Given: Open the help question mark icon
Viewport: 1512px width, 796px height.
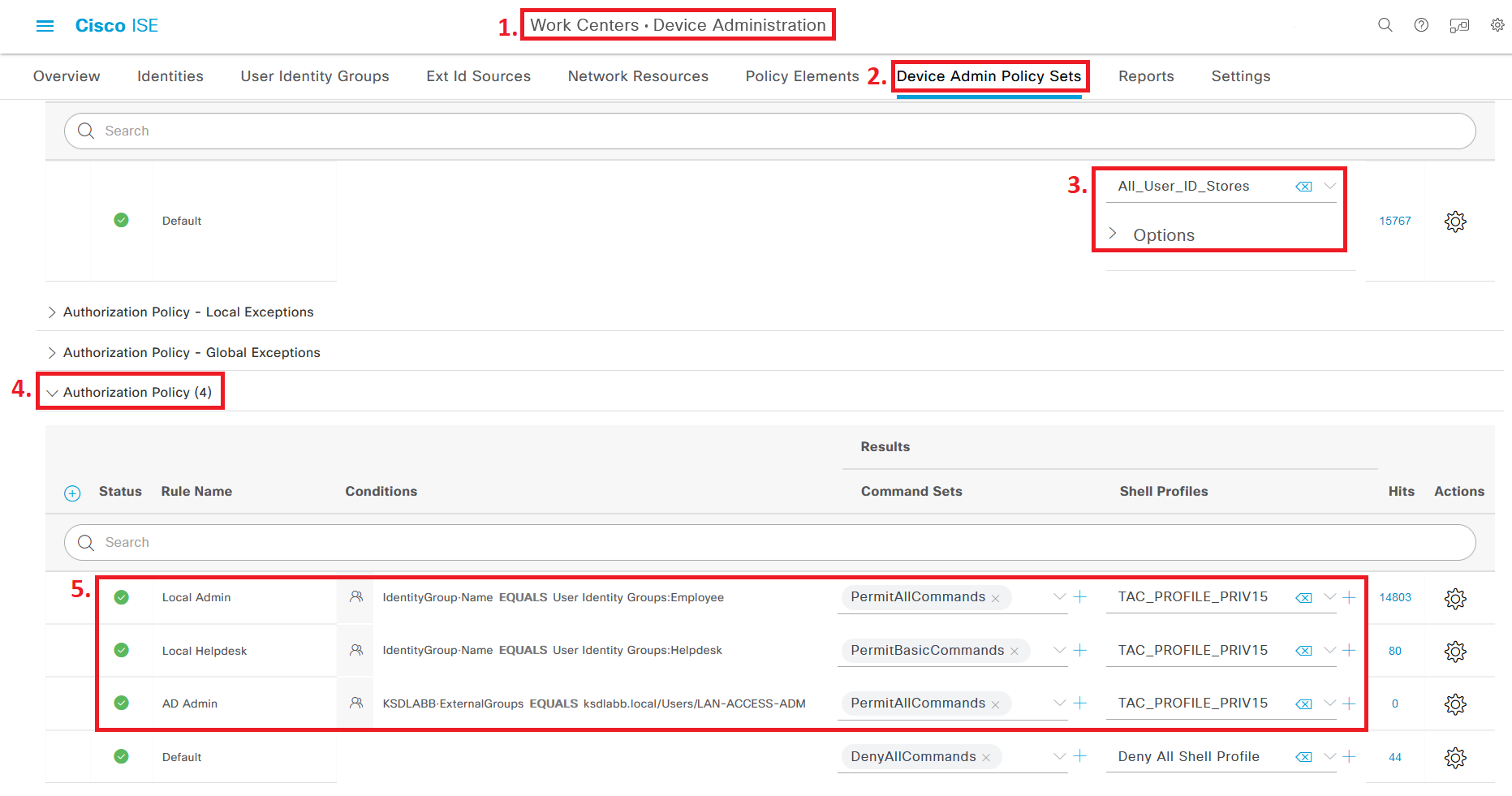Looking at the screenshot, I should [1421, 25].
